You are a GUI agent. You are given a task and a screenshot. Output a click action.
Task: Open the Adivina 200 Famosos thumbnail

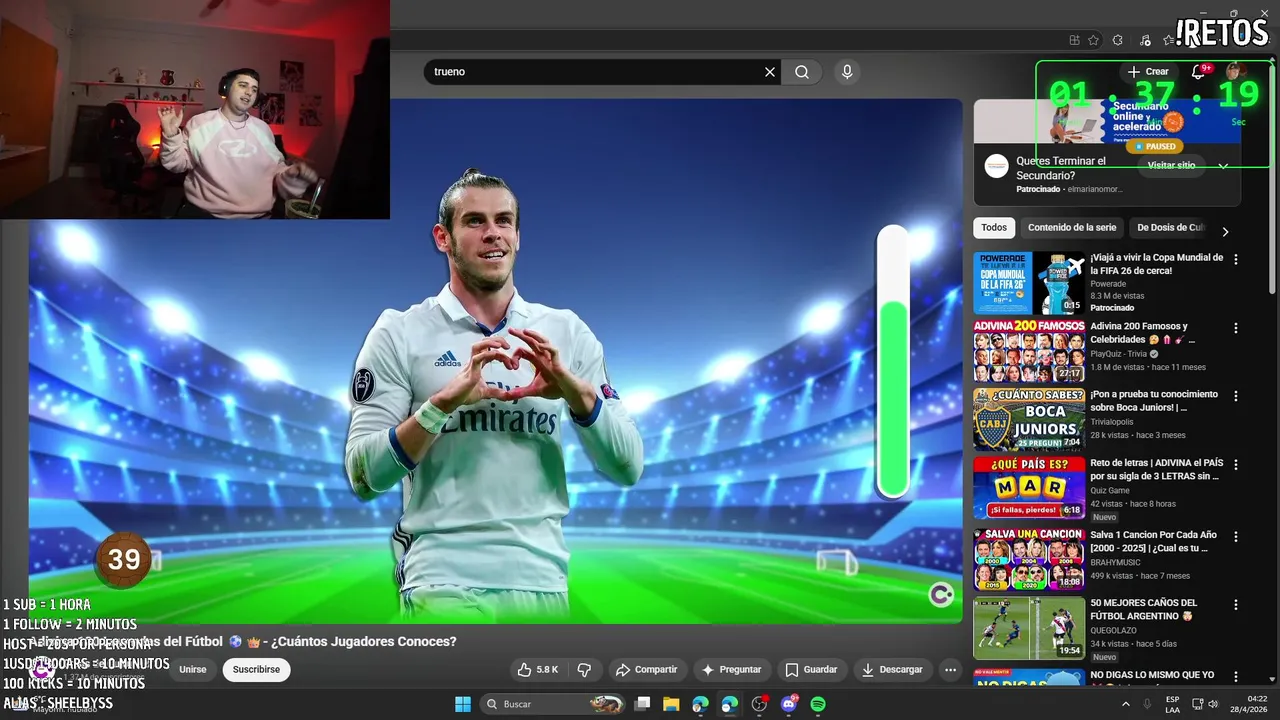1029,351
